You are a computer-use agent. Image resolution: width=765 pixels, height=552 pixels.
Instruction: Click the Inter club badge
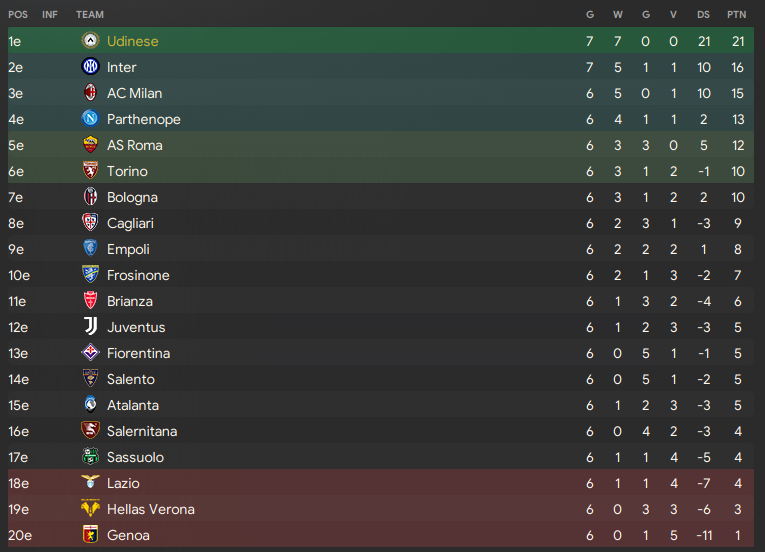90,66
